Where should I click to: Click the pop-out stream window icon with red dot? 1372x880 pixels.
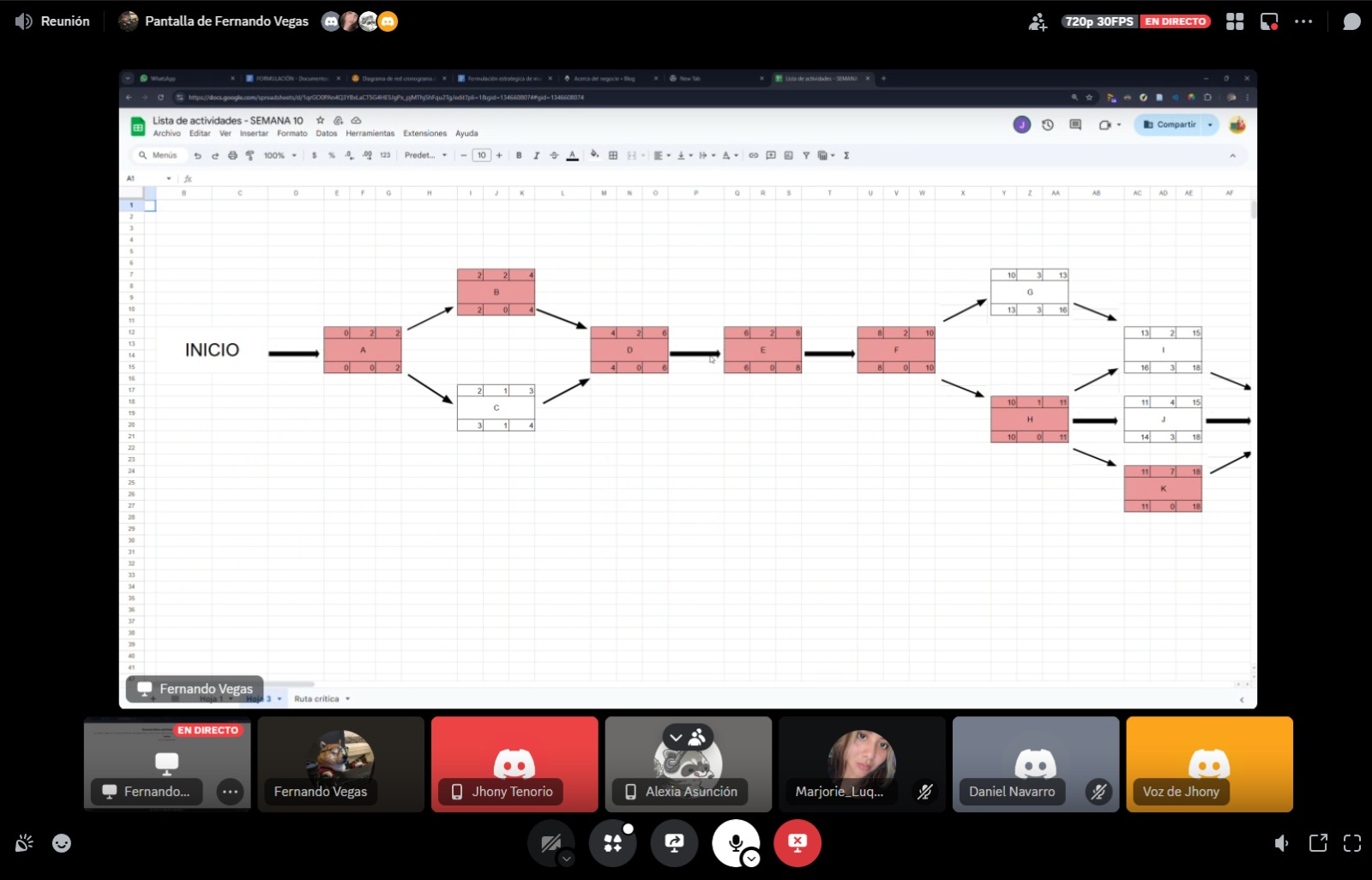[1269, 21]
